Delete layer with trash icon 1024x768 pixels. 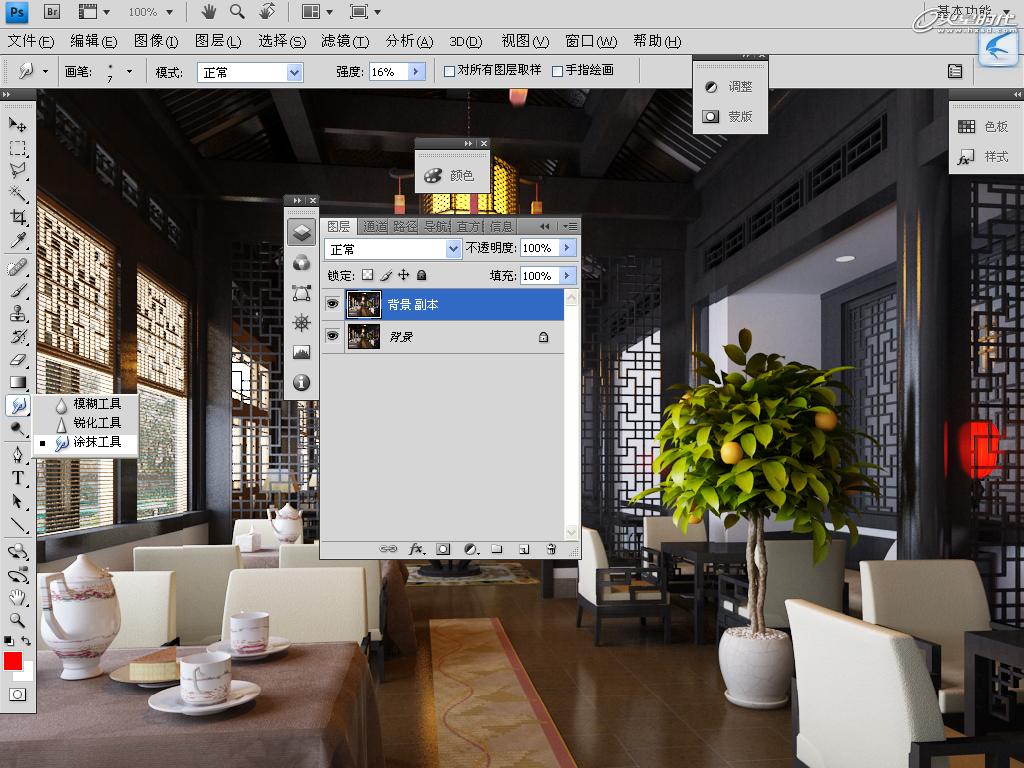(551, 549)
